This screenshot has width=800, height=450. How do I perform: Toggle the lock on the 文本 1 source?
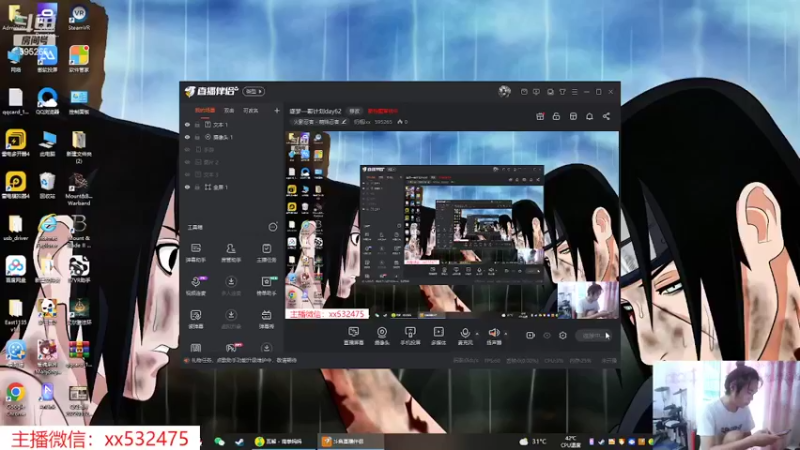point(197,124)
